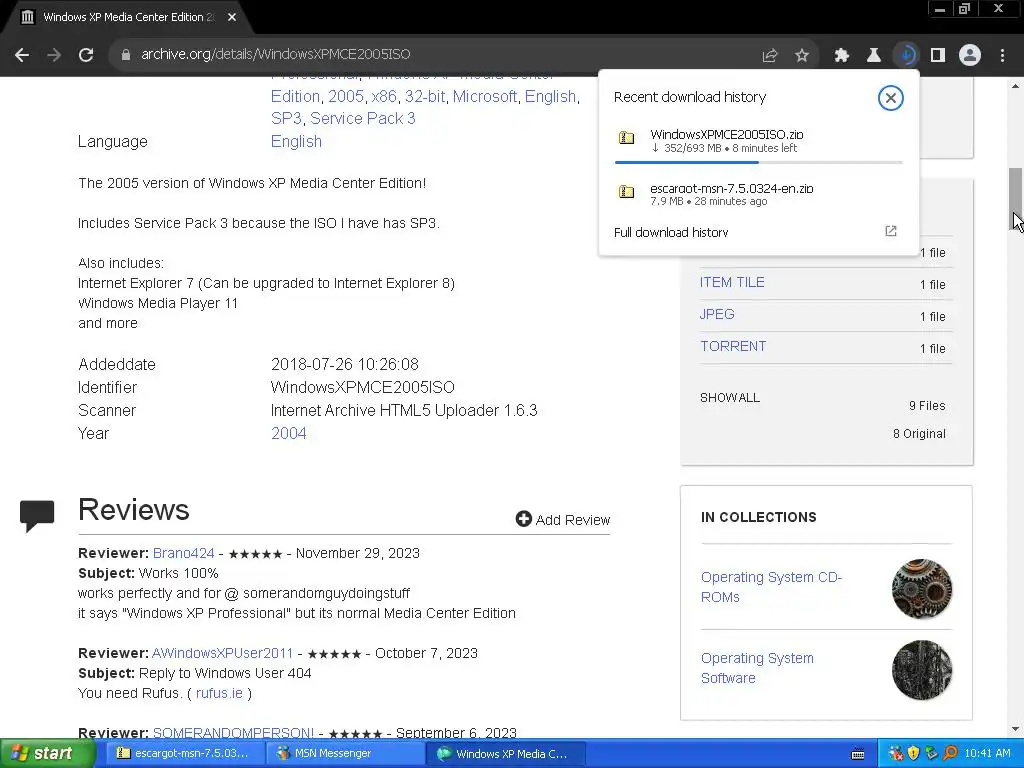
Task: Click the security shield tray icon
Action: (914, 754)
